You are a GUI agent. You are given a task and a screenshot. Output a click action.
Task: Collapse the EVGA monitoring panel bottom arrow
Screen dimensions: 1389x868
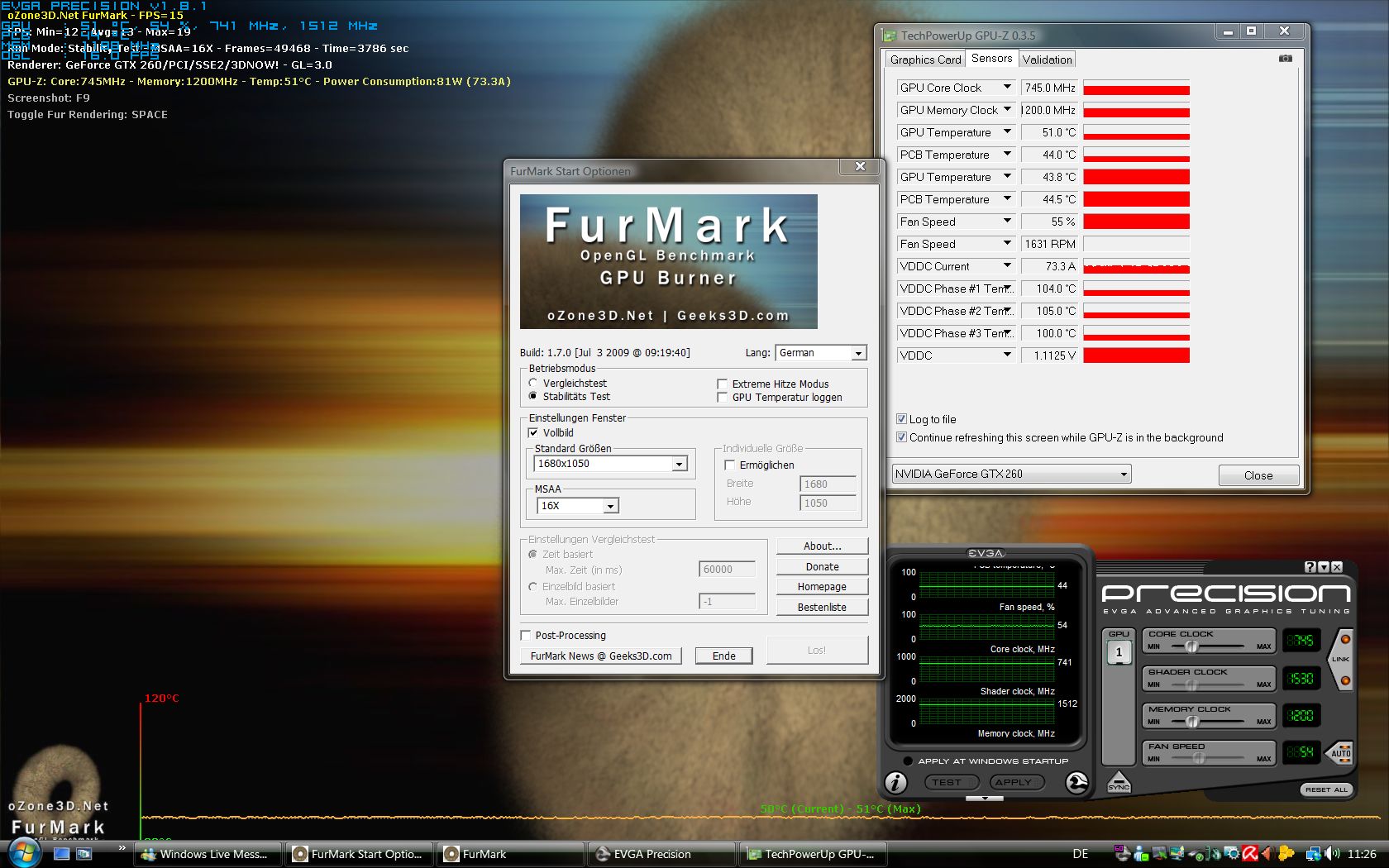(985, 799)
